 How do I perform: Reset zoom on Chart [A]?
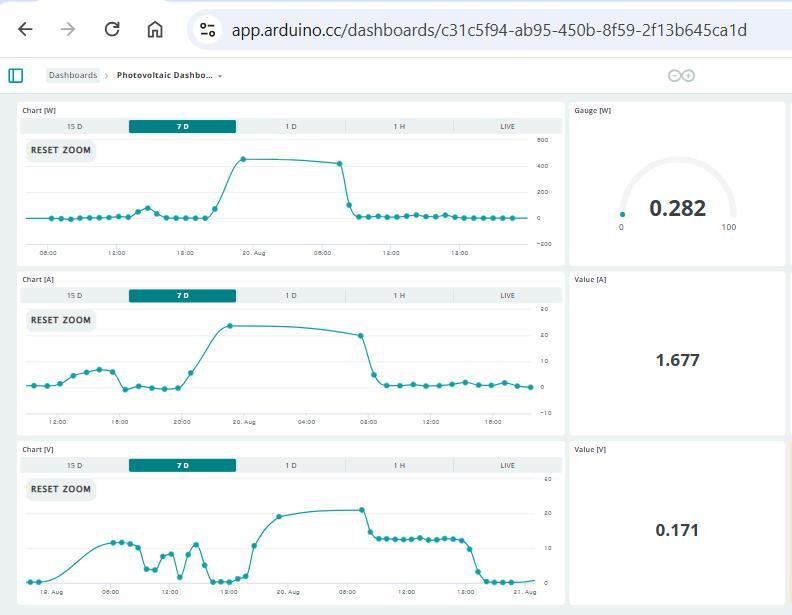tap(61, 320)
